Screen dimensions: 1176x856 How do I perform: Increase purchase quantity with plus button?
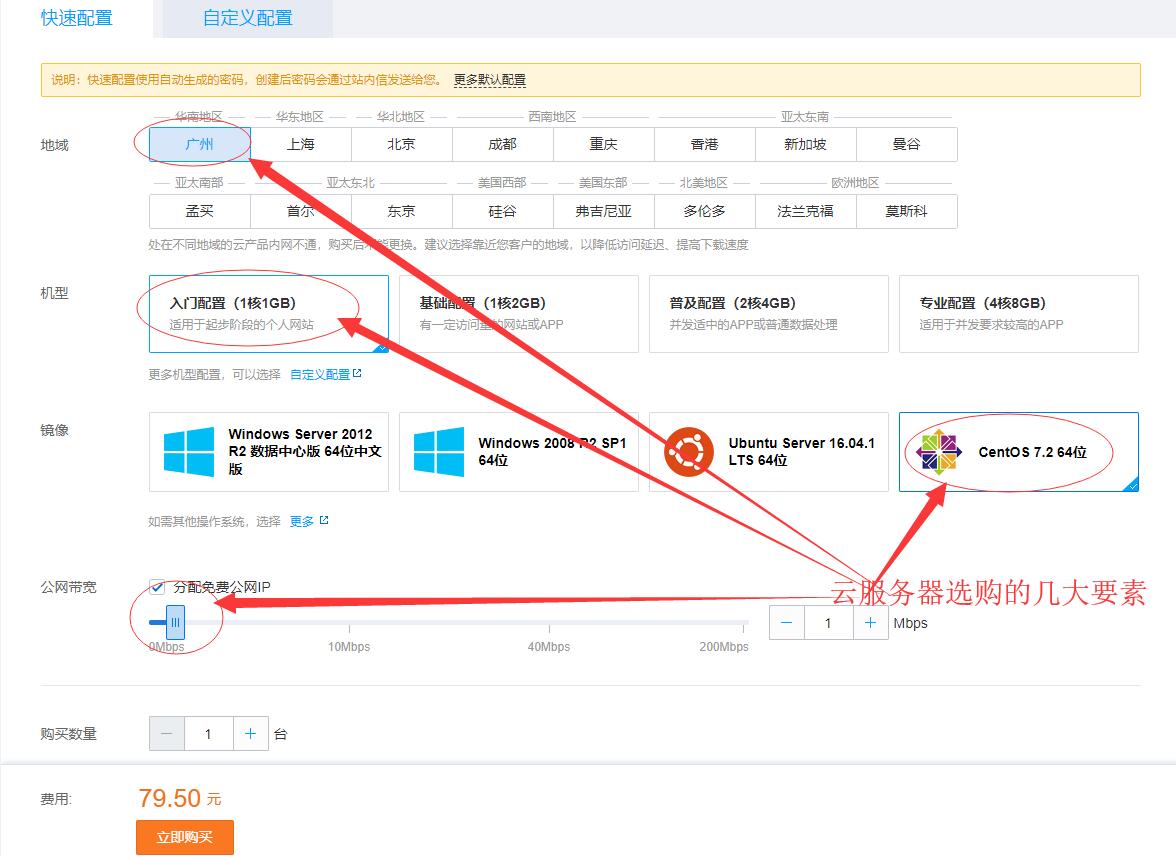pos(250,734)
